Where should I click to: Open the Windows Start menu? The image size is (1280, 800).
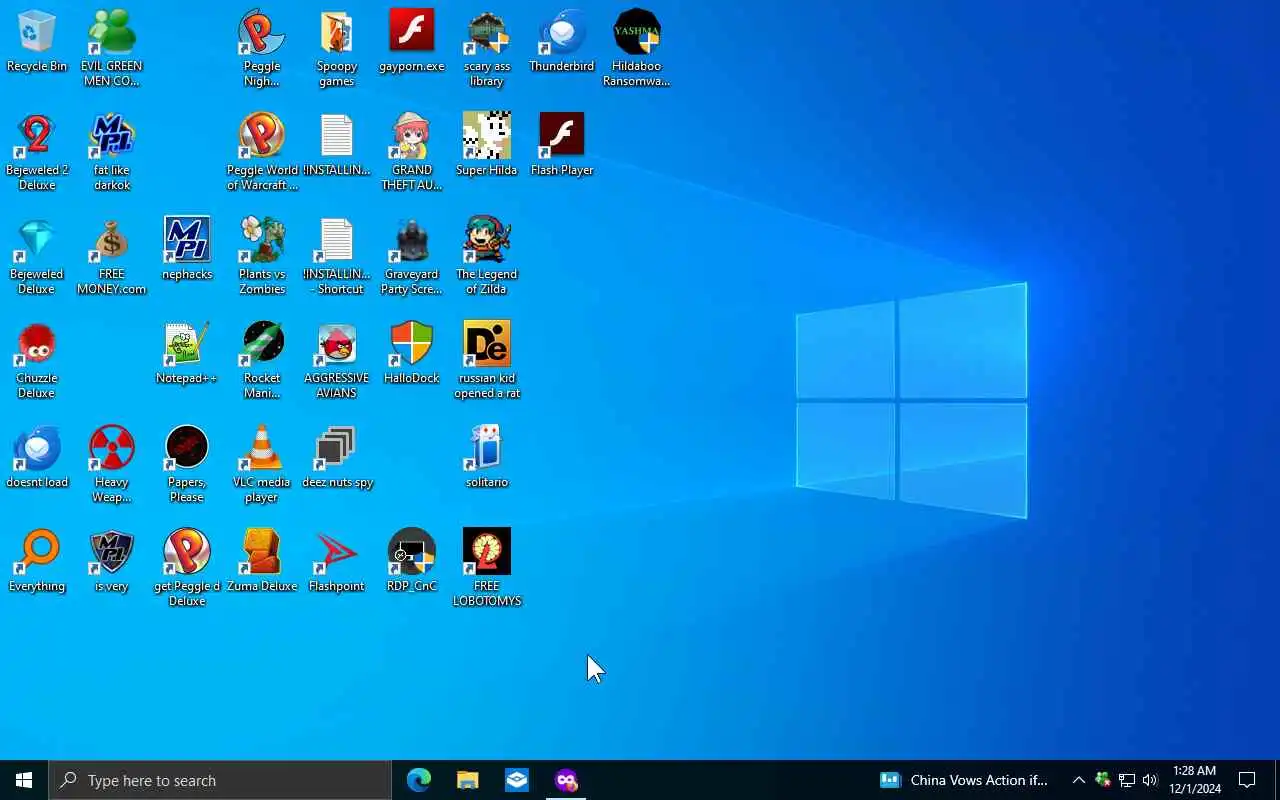(24, 780)
